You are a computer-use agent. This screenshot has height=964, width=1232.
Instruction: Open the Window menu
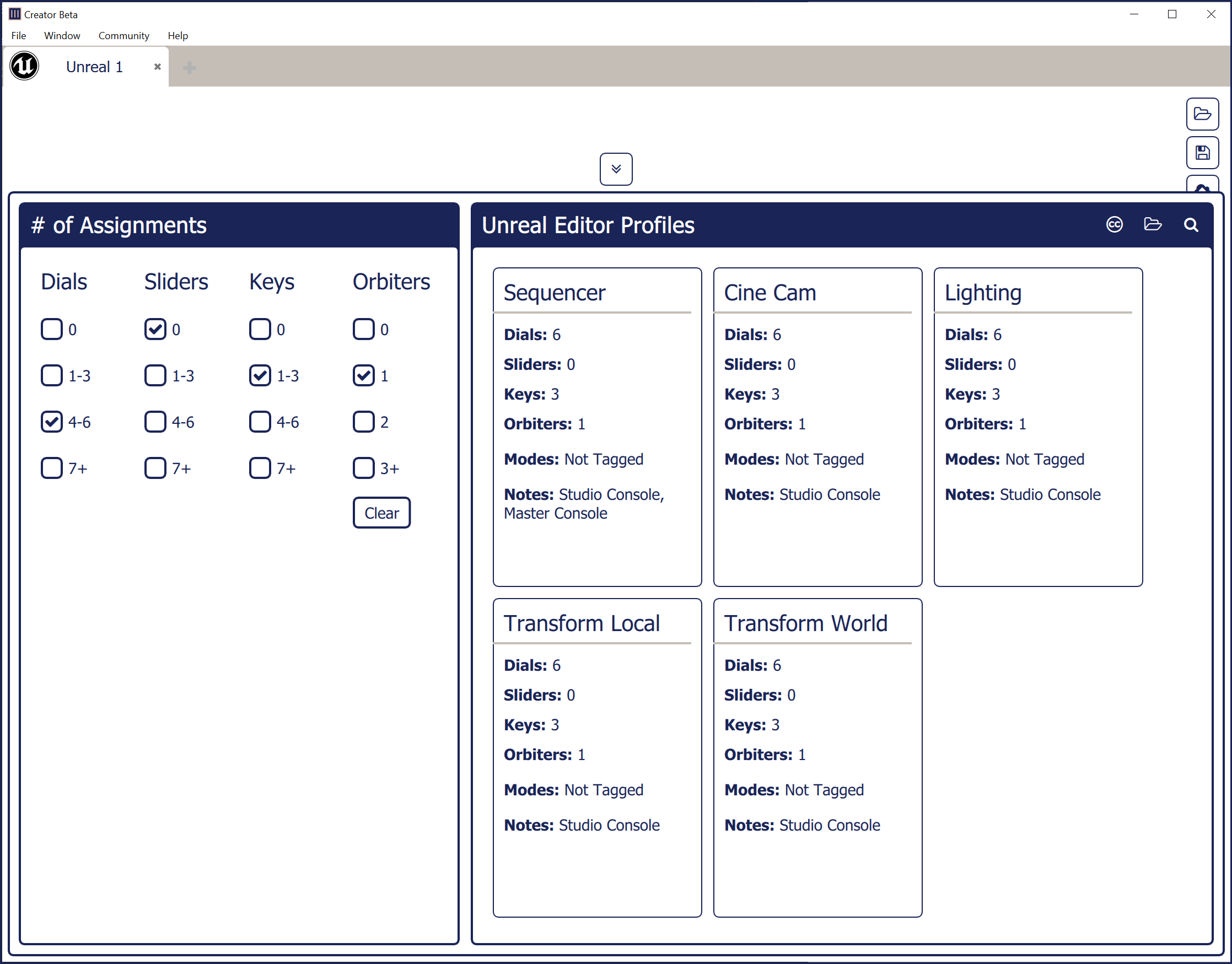pos(62,36)
